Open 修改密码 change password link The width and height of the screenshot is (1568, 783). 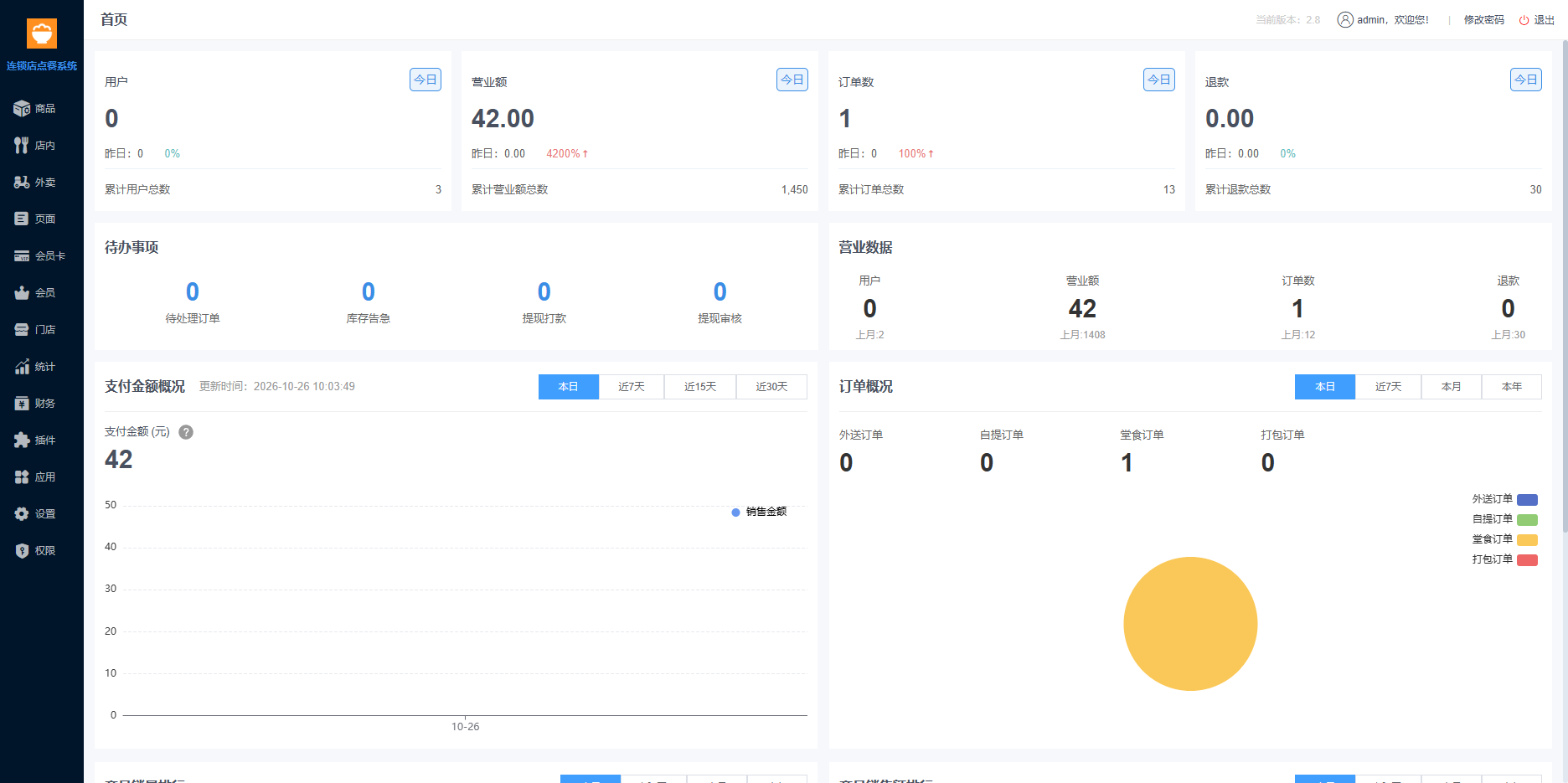[1484, 20]
